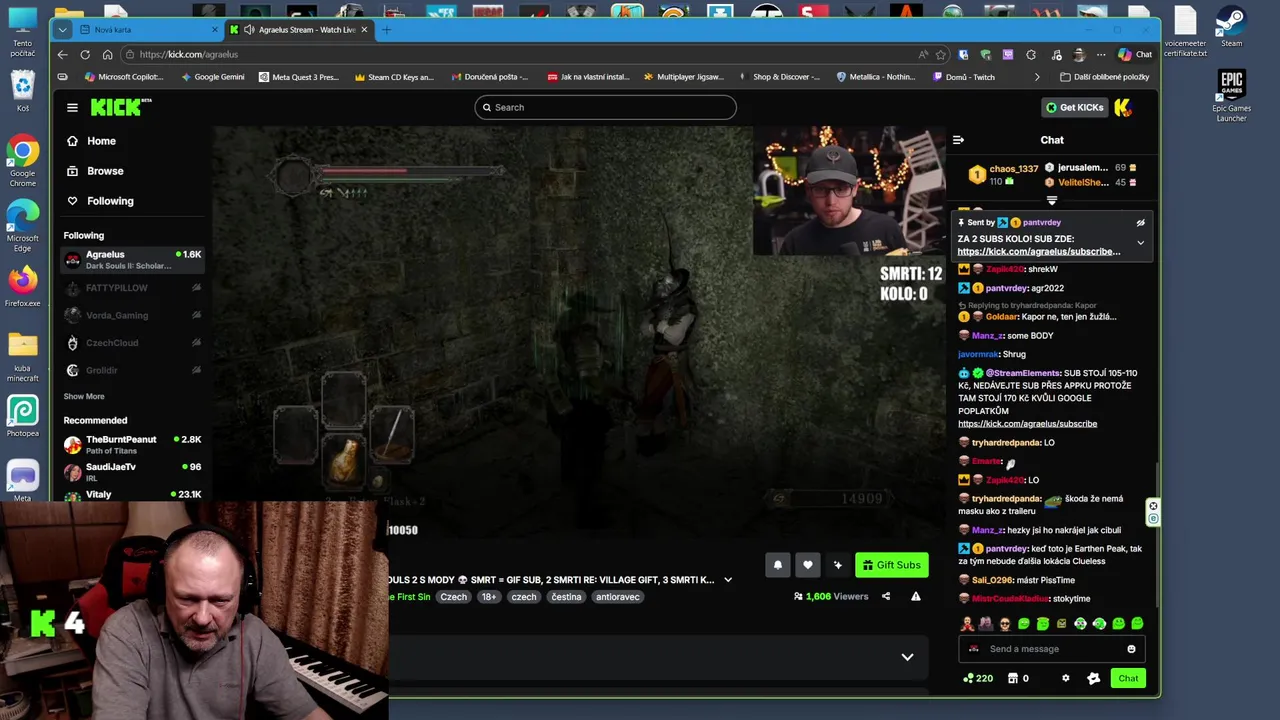Open StreamElements subscribe link in chat
Image resolution: width=1280 pixels, height=720 pixels.
tap(1027, 424)
